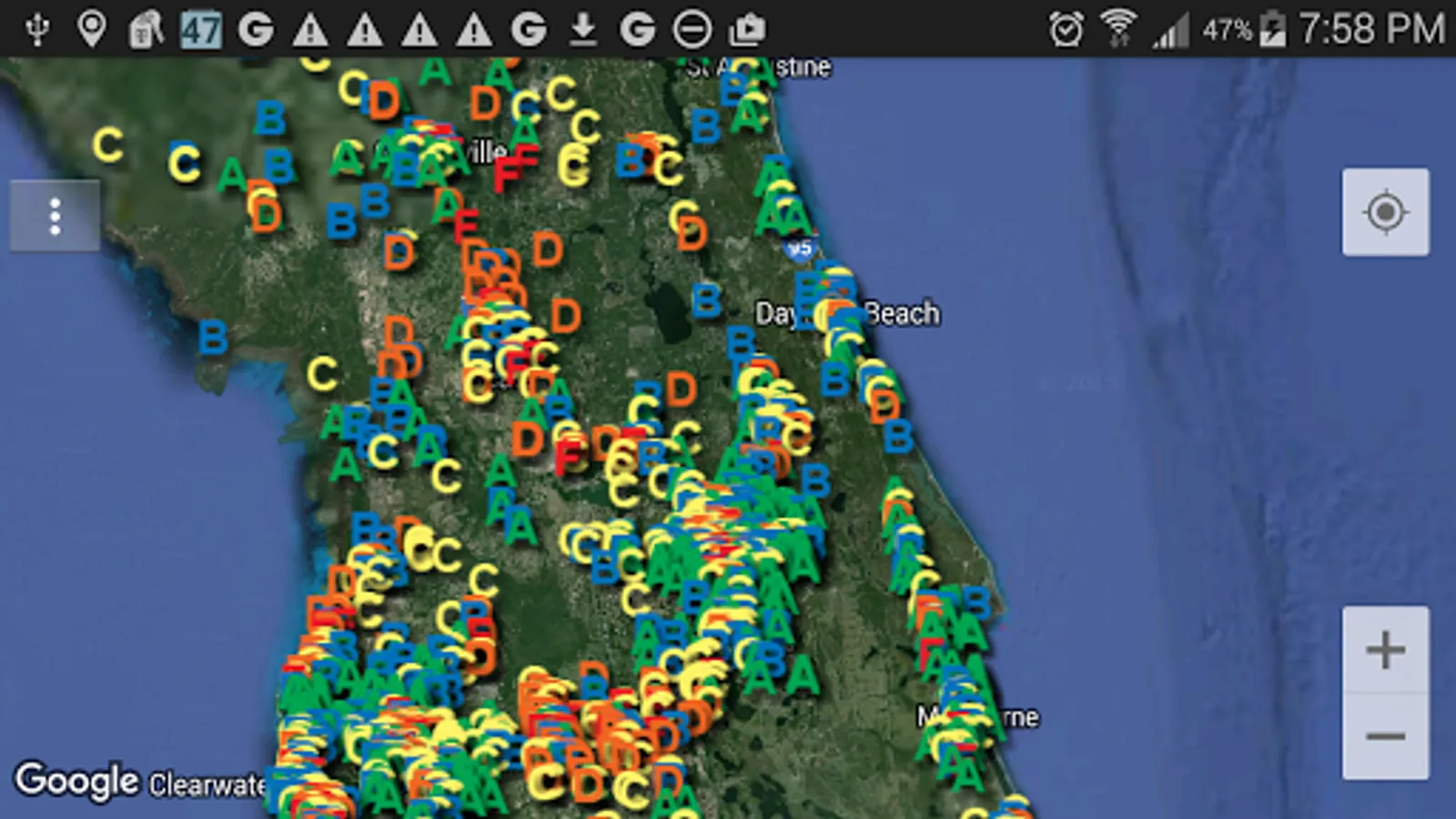Viewport: 1456px width, 819px height.
Task: Tap the Clearwater map label
Action: click(207, 784)
